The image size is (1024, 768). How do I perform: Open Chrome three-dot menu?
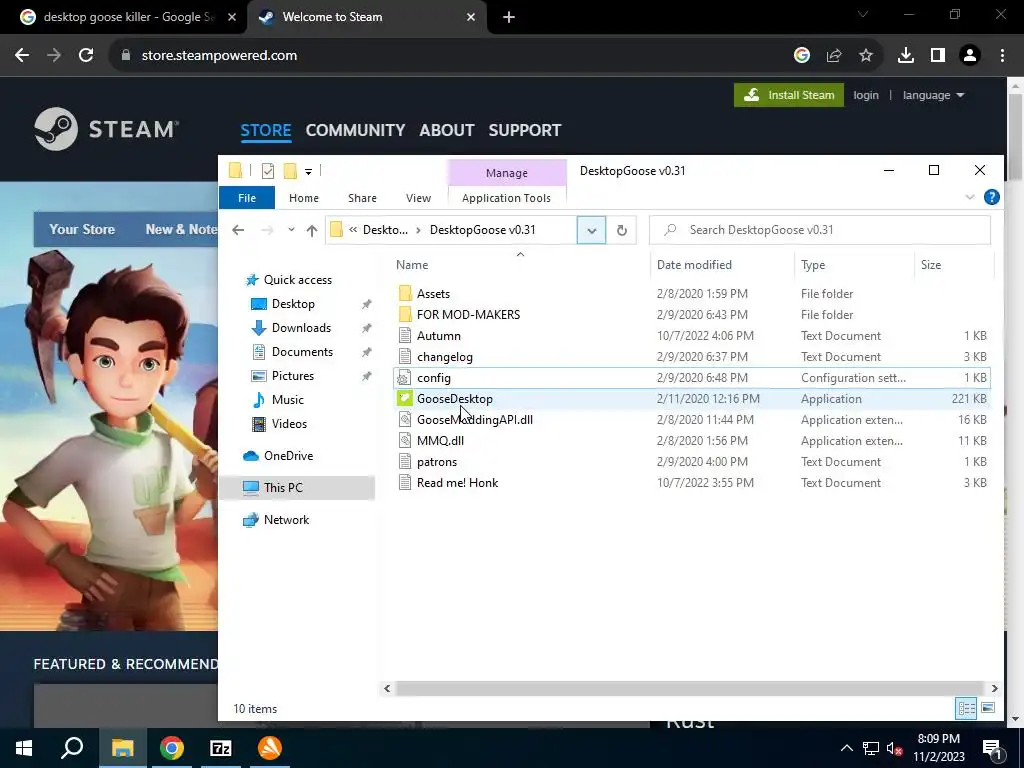coord(1002,56)
